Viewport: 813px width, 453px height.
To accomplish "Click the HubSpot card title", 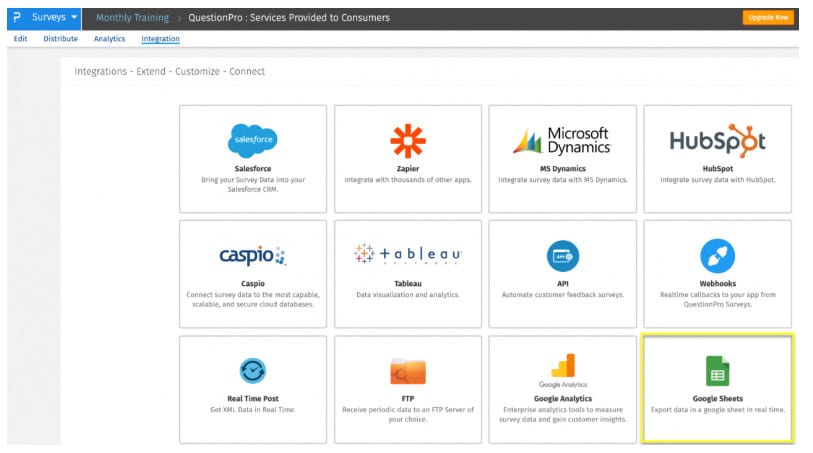I will [x=718, y=168].
